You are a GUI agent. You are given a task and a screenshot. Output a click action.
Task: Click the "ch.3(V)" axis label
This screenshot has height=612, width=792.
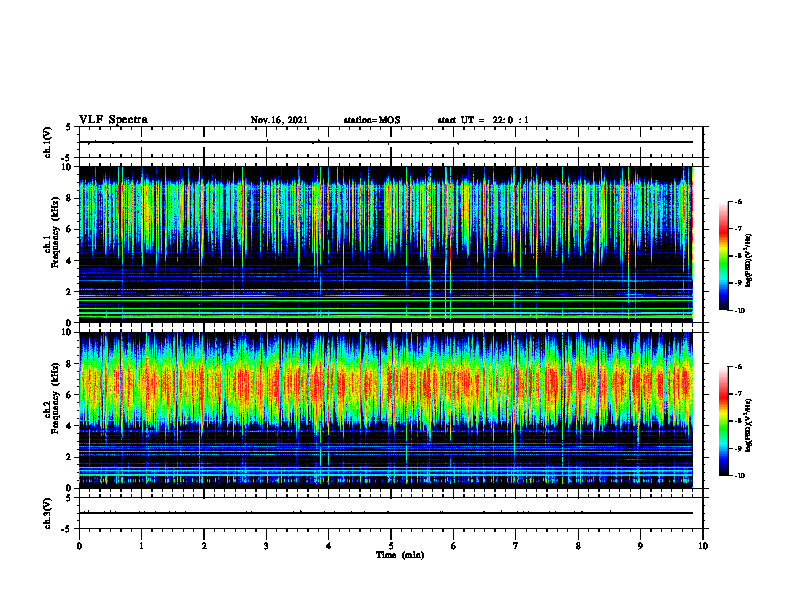coord(48,514)
